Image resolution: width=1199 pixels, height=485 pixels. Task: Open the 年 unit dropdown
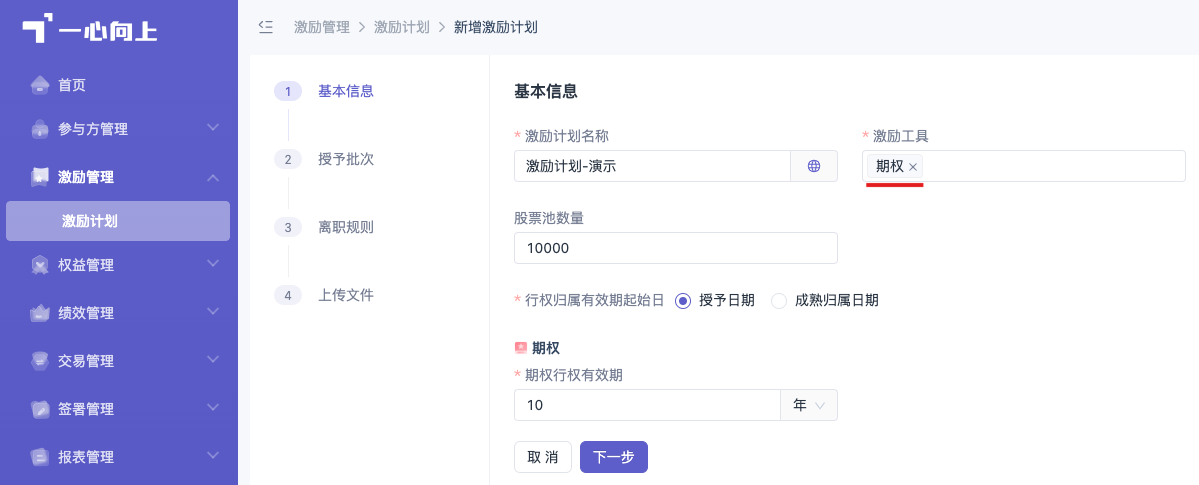809,405
